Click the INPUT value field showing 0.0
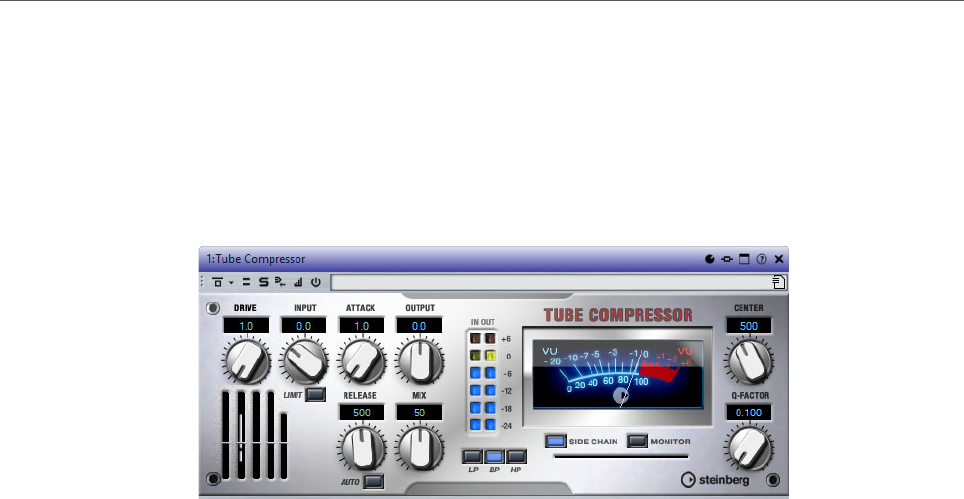This screenshot has height=499, width=964. [x=304, y=326]
